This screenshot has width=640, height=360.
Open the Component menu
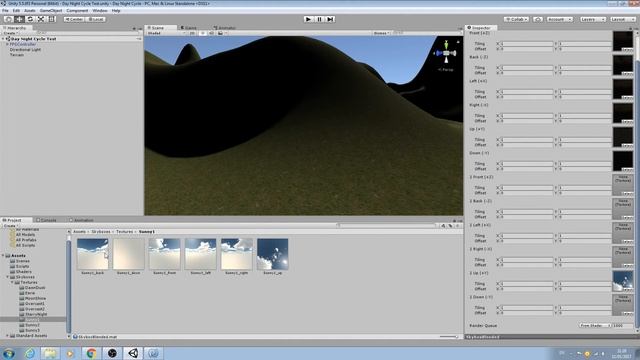click(77, 11)
